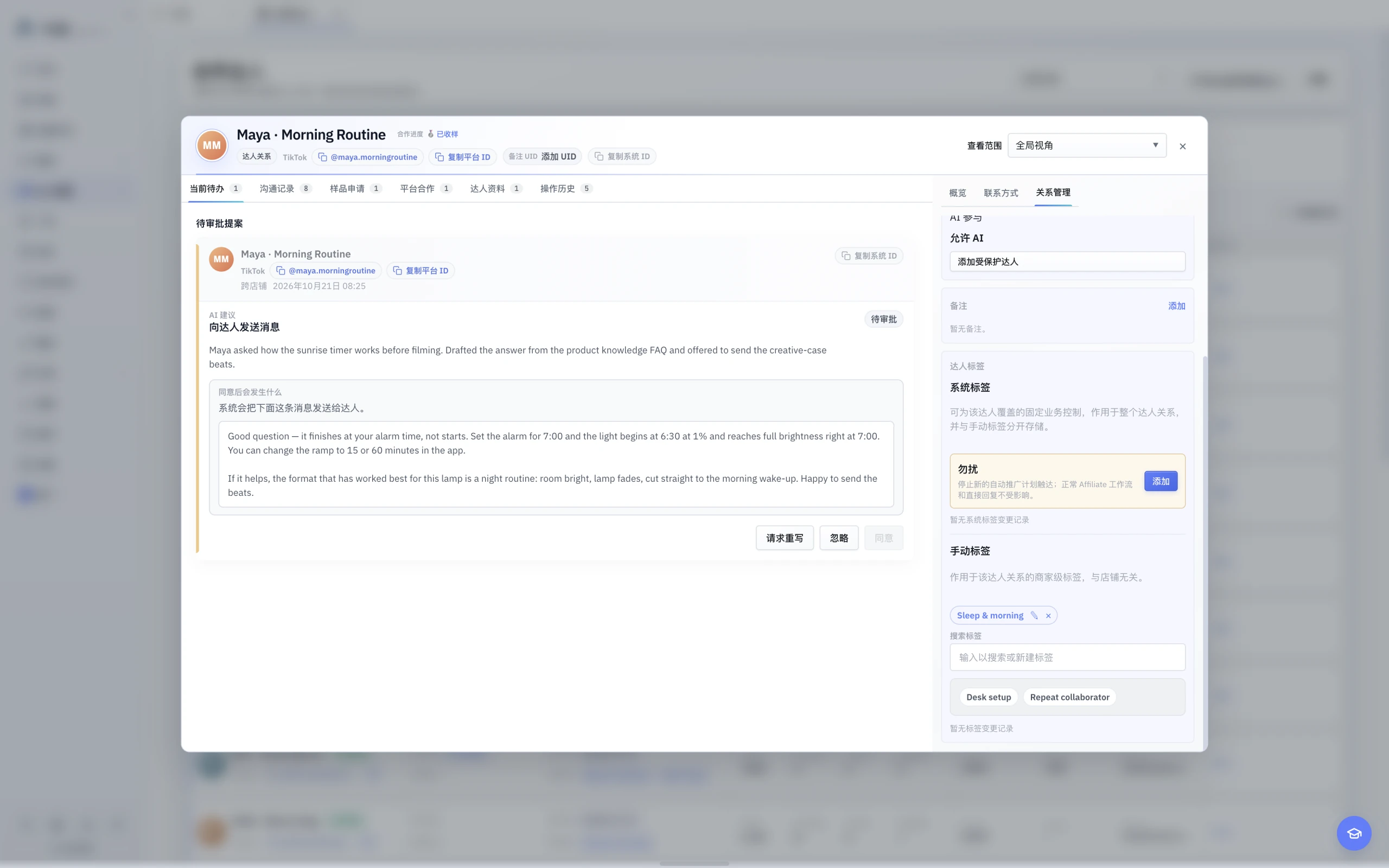Click the 同意 approve button
1389x868 pixels.
coord(883,538)
